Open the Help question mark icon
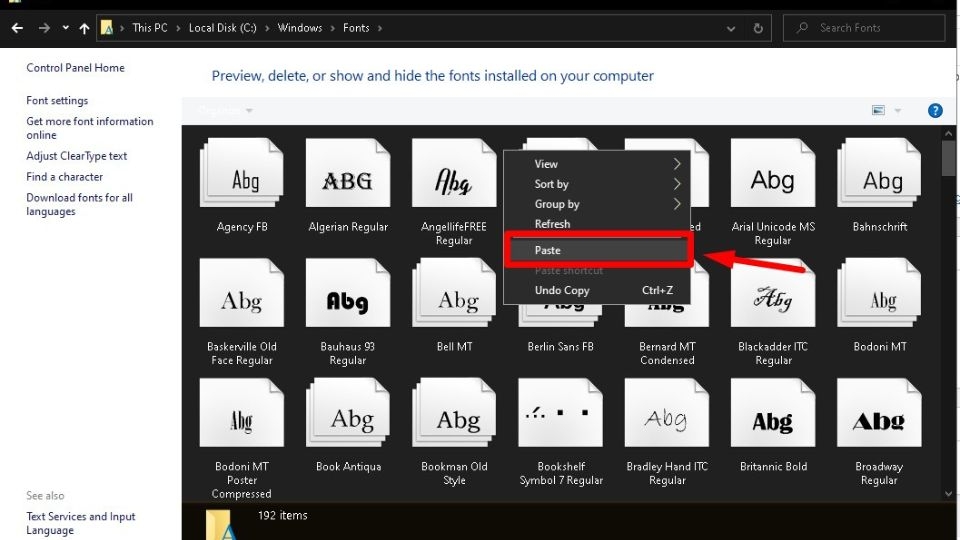The width and height of the screenshot is (960, 540). pyautogui.click(x=935, y=110)
